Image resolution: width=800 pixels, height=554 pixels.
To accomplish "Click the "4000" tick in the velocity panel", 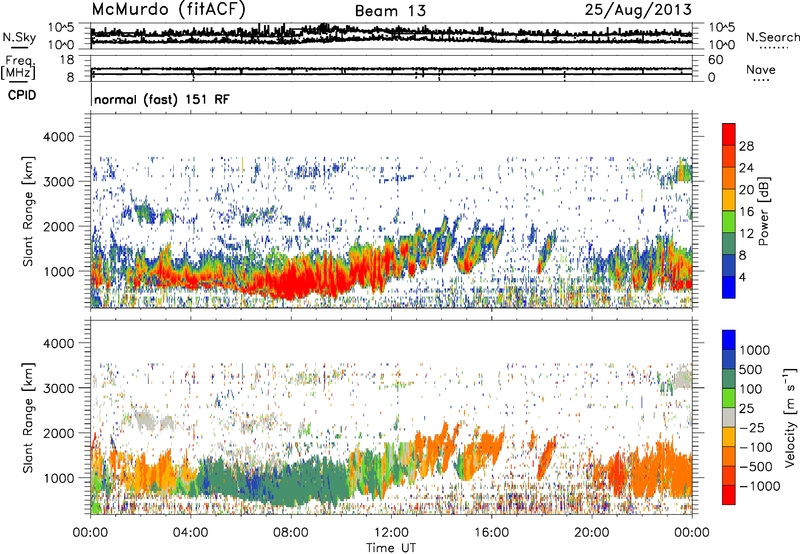I will point(61,343).
